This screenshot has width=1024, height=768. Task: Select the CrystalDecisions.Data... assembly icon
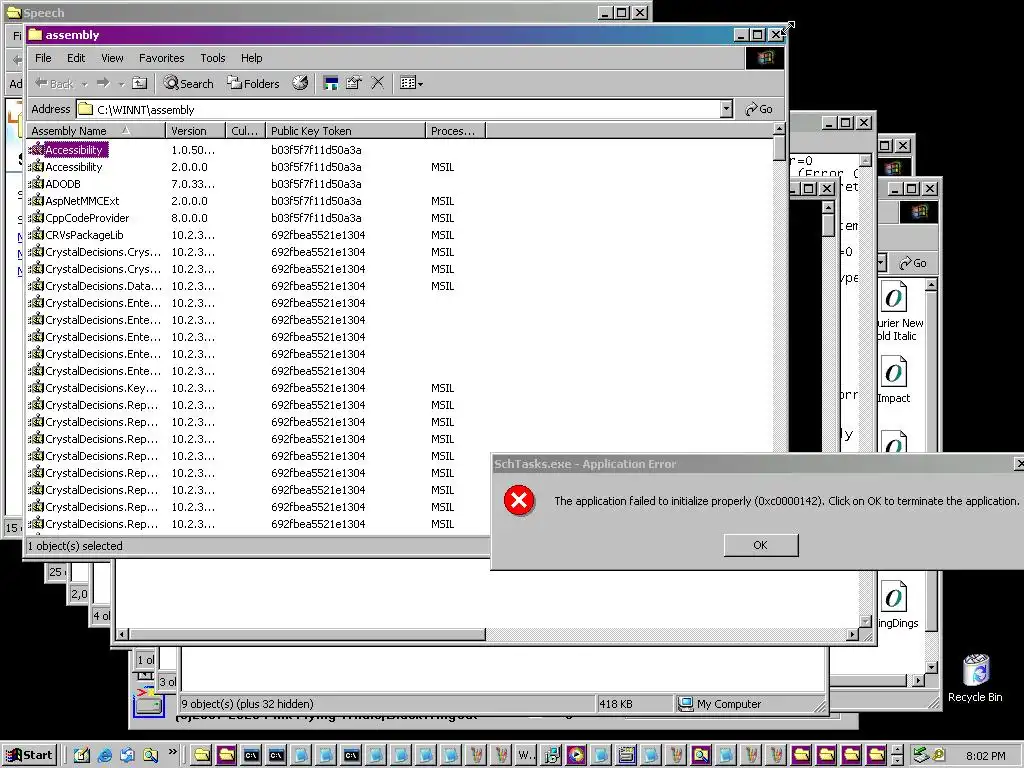click(x=37, y=285)
